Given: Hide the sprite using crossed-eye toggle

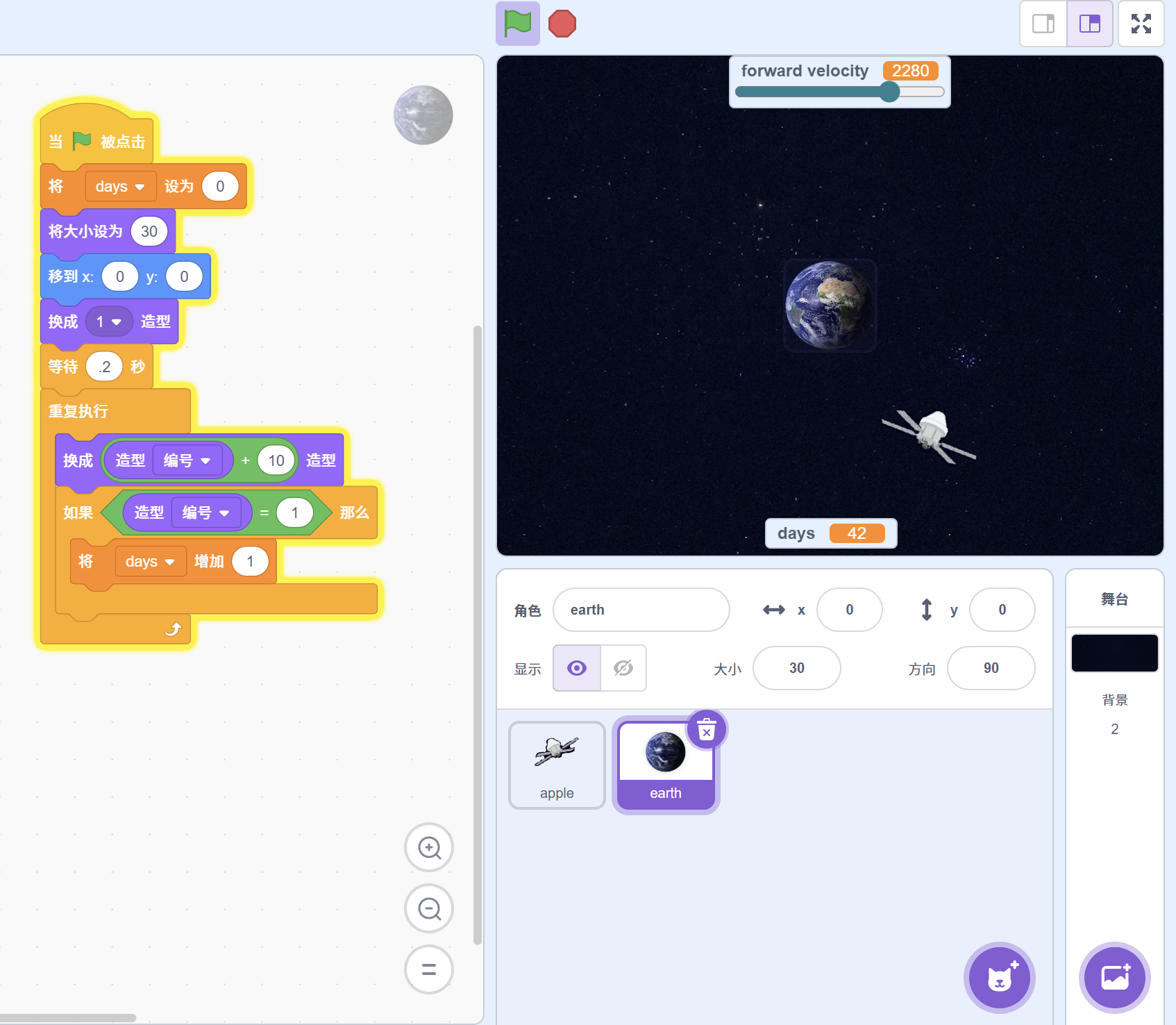Looking at the screenshot, I should click(623, 668).
